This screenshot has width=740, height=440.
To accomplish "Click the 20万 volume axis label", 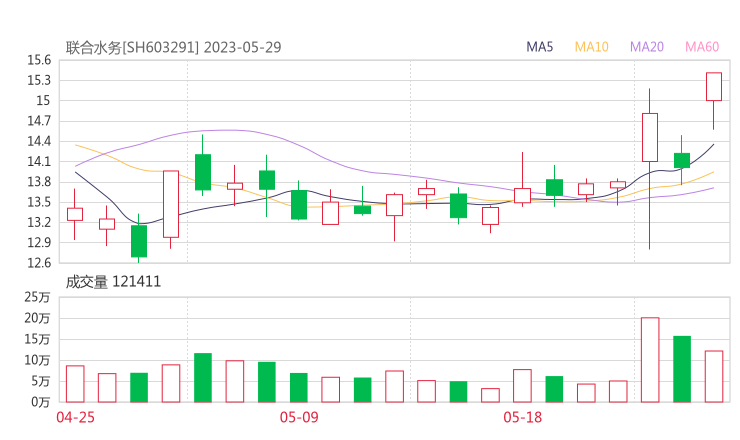I will point(37,318).
